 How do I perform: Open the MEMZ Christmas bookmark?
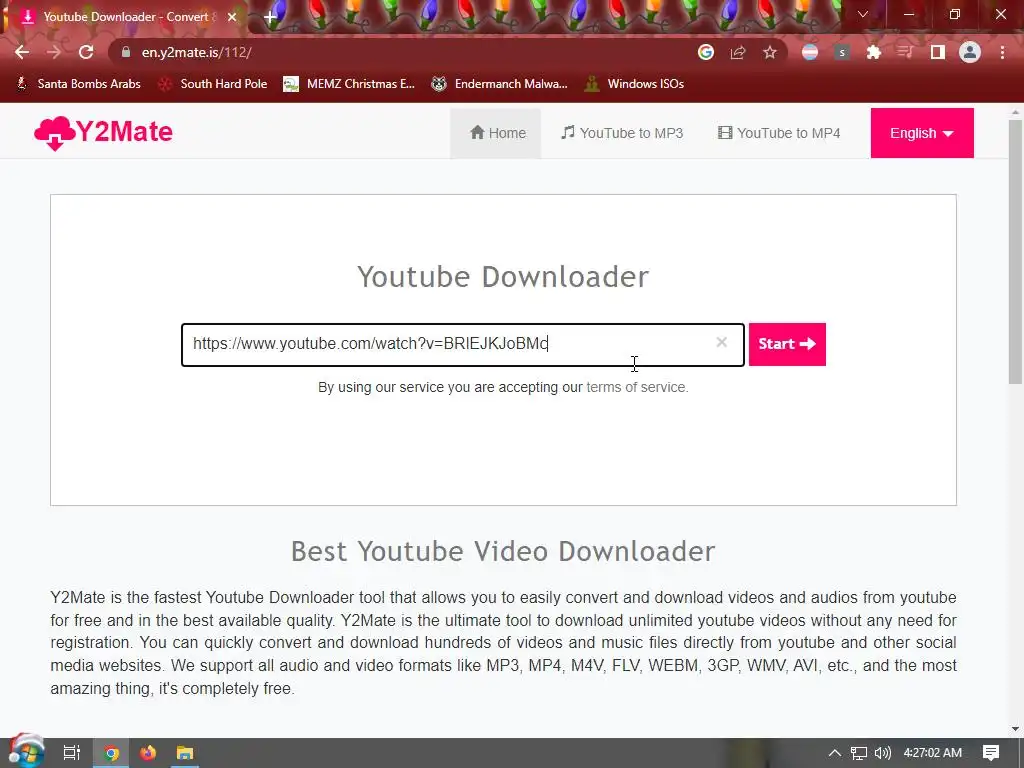point(349,84)
